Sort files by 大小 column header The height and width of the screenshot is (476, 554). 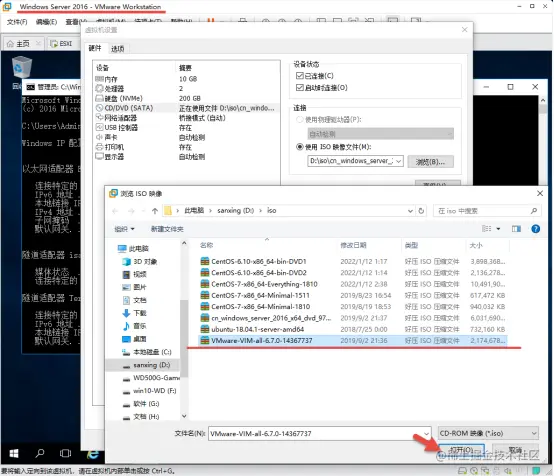476,245
